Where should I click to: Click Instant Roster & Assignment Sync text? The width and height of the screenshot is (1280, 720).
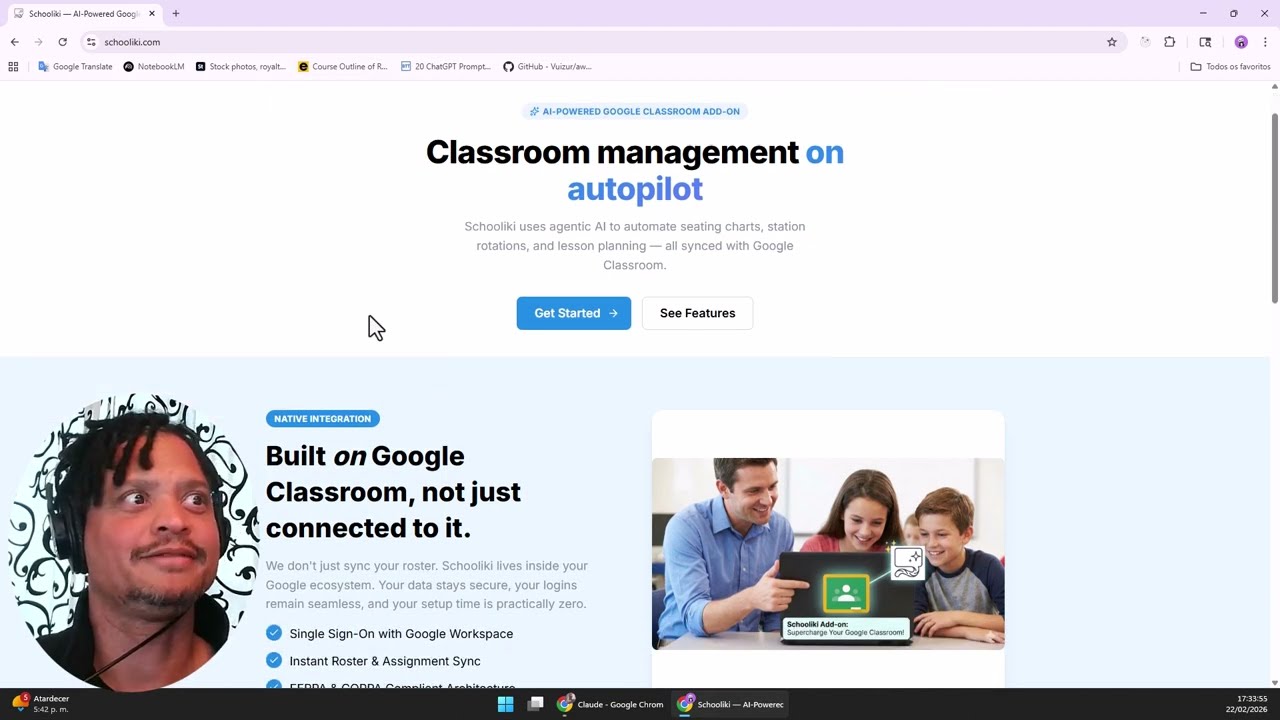385,661
